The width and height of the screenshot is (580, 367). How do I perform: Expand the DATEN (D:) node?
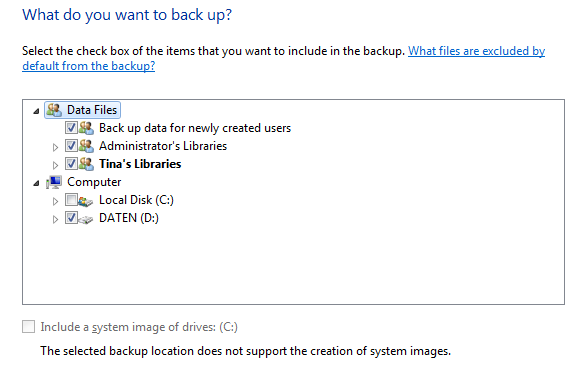pos(55,219)
